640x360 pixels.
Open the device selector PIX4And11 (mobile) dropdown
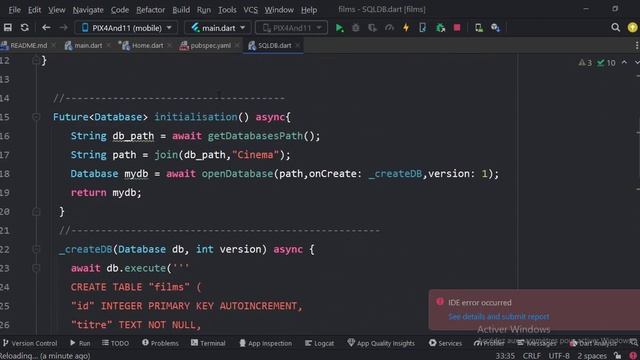tap(127, 28)
